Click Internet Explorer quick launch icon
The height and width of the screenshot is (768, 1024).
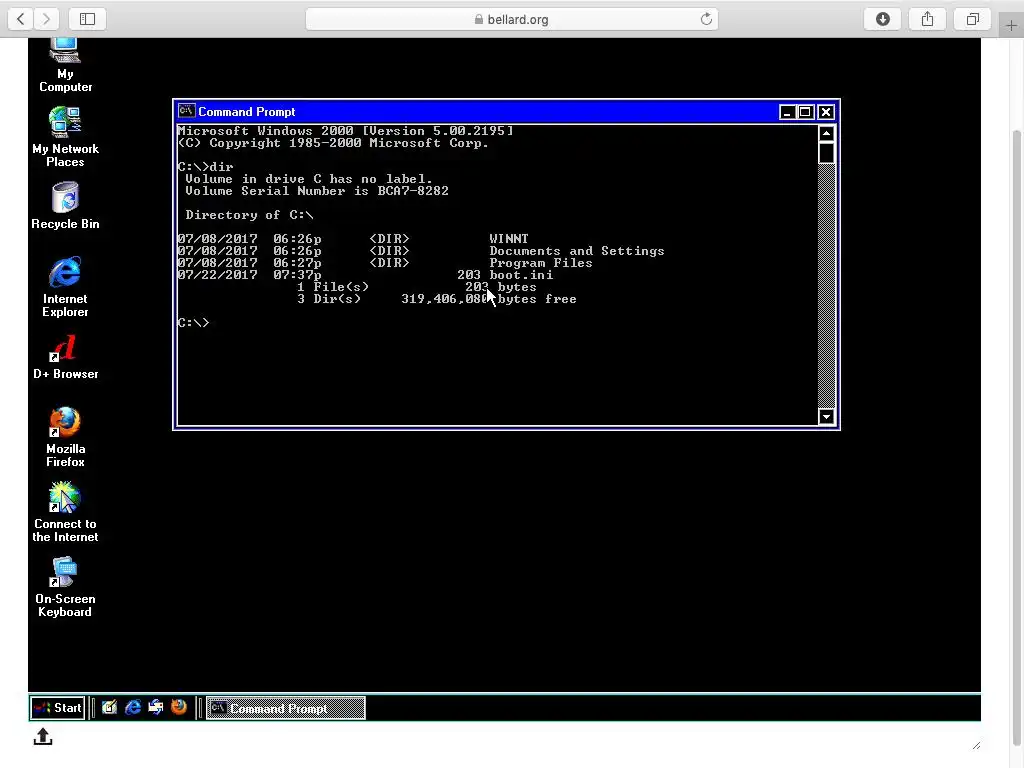point(133,707)
